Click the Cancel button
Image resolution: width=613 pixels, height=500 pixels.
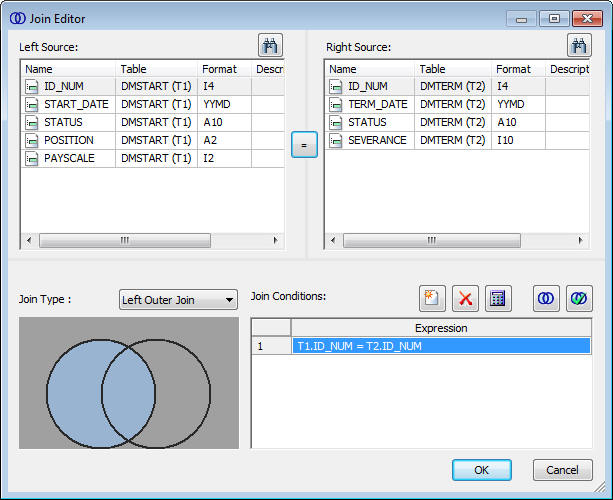[x=563, y=470]
